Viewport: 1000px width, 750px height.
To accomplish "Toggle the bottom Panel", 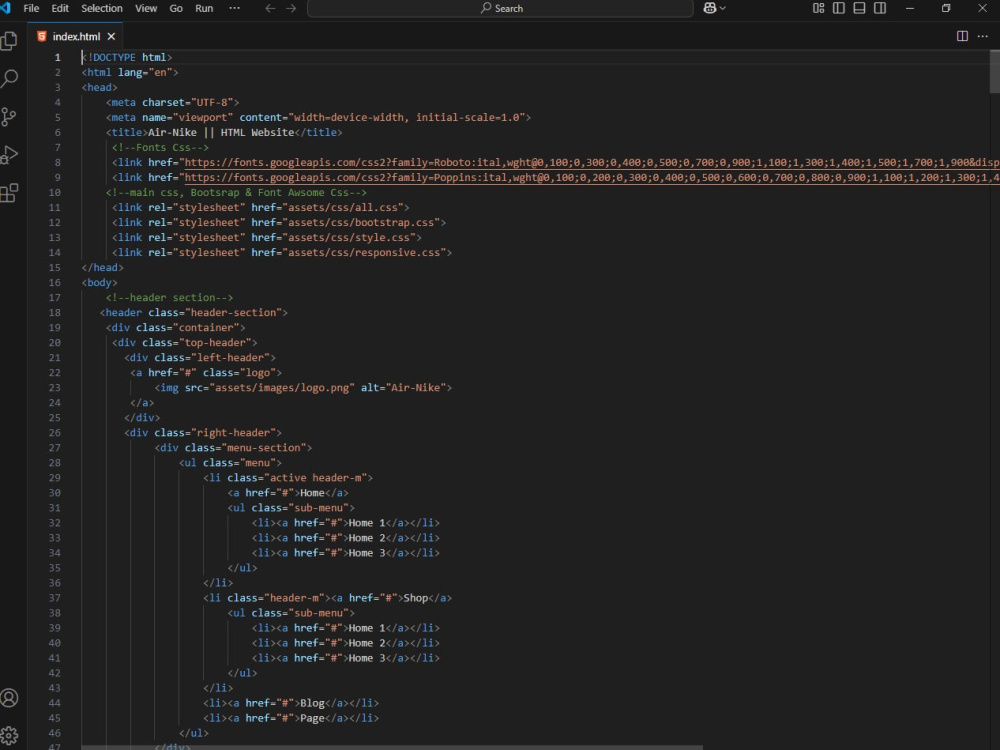I will [x=859, y=8].
